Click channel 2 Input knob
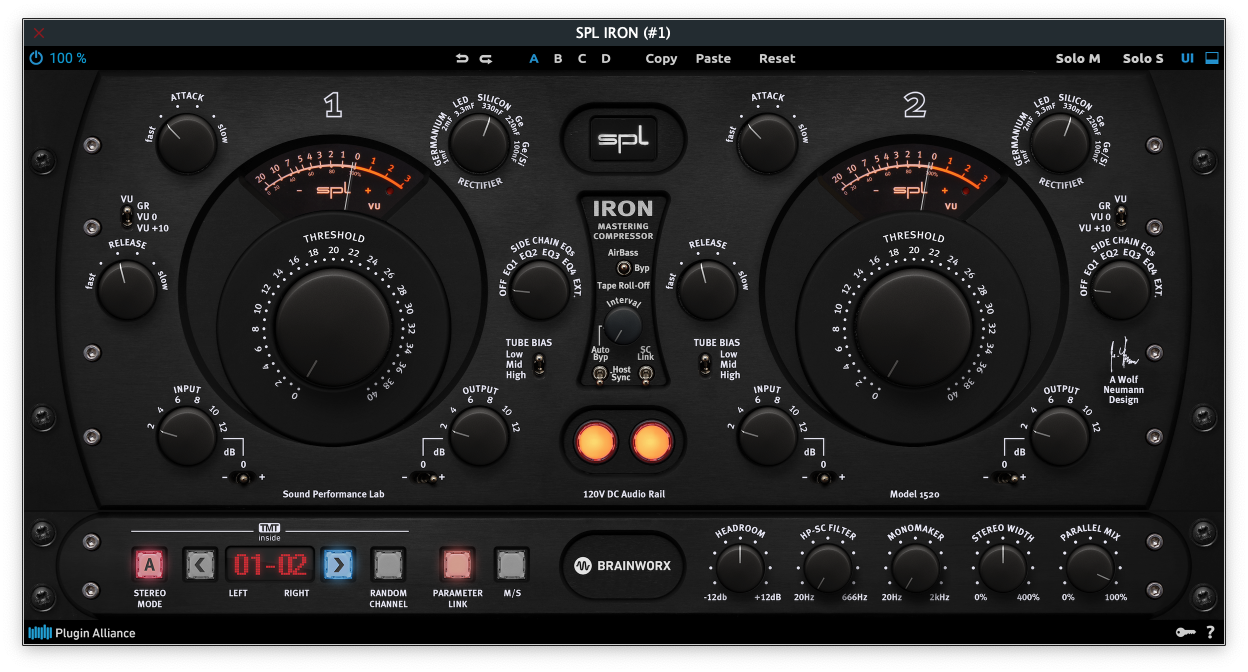Viewport: 1248px width, 672px height. point(767,436)
